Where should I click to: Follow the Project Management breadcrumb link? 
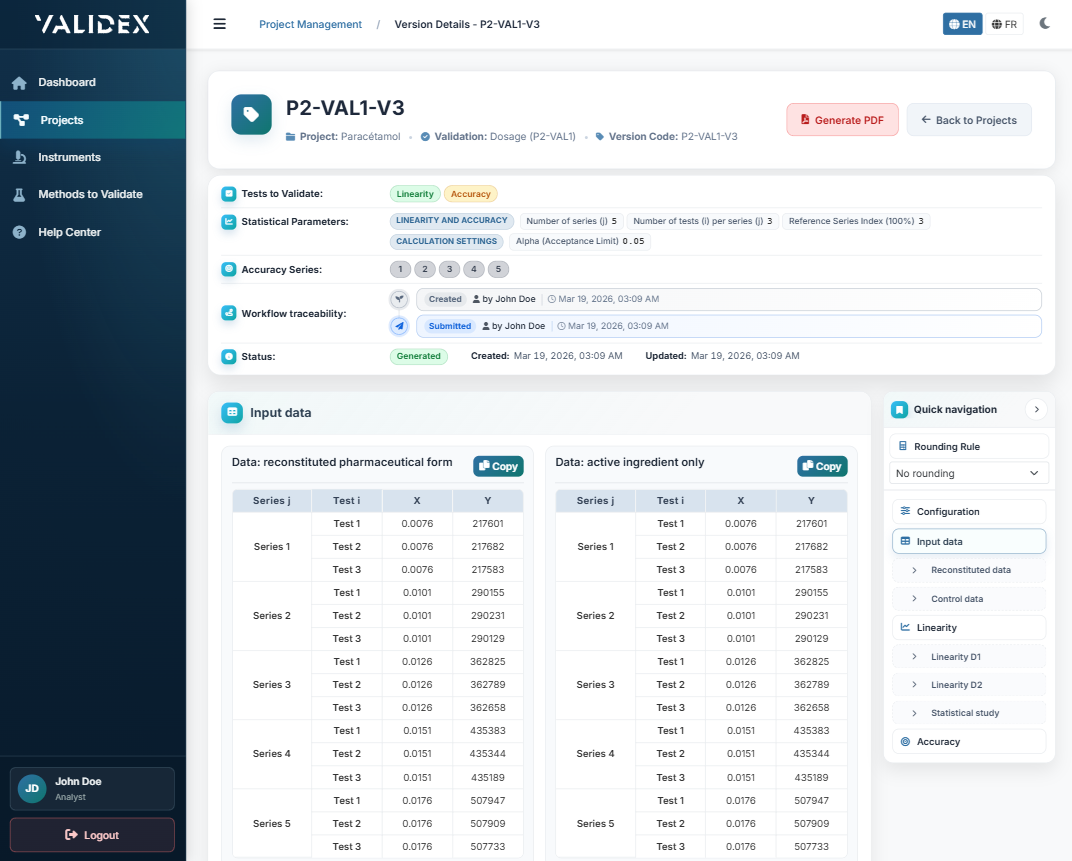coord(310,24)
